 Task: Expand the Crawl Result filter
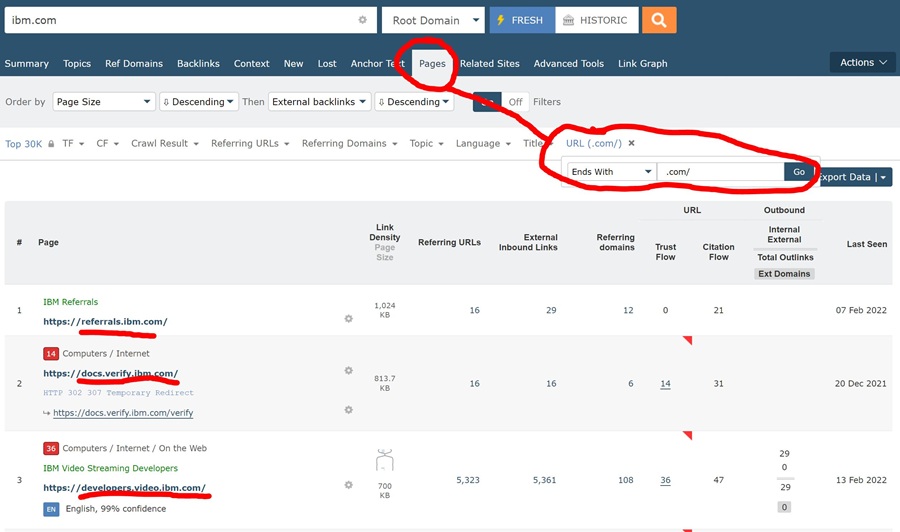click(x=165, y=143)
